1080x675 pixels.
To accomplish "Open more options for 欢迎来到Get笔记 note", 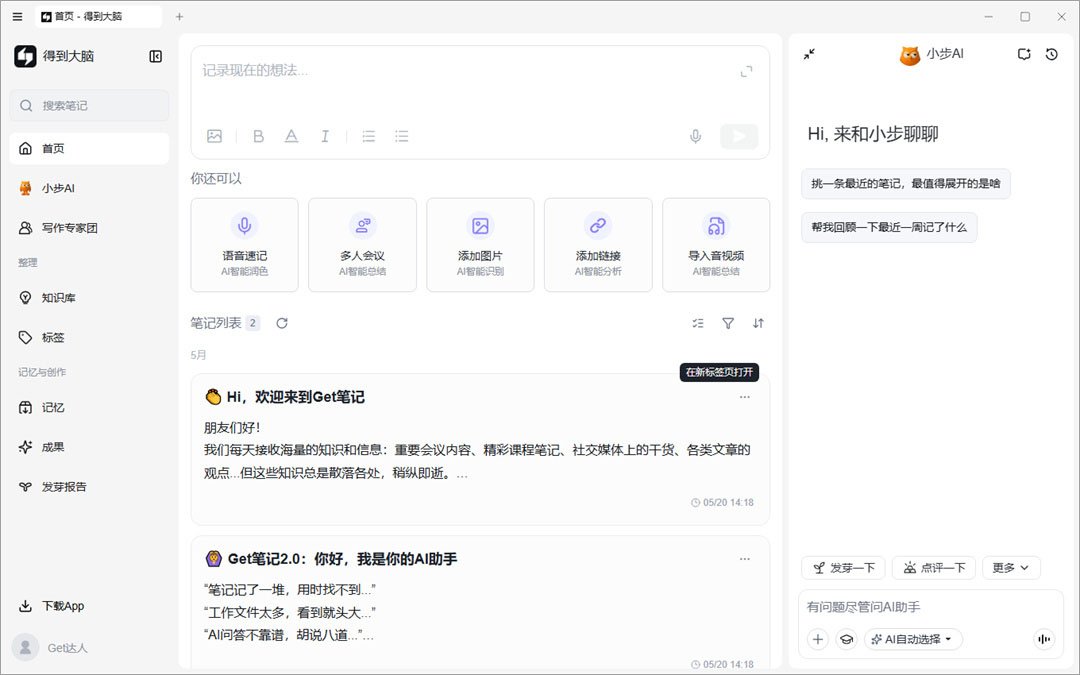I will tap(745, 397).
